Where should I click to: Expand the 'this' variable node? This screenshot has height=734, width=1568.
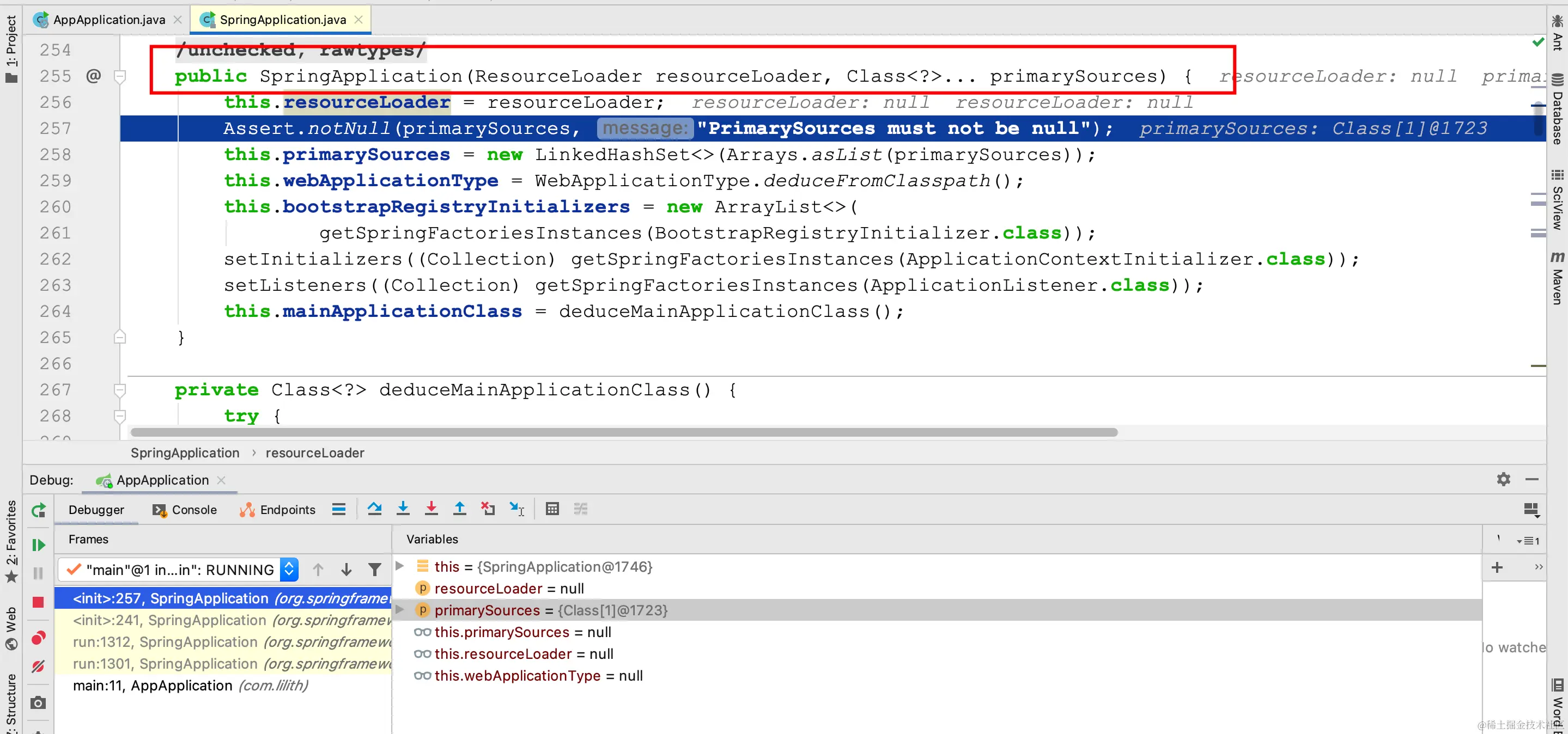(x=400, y=566)
